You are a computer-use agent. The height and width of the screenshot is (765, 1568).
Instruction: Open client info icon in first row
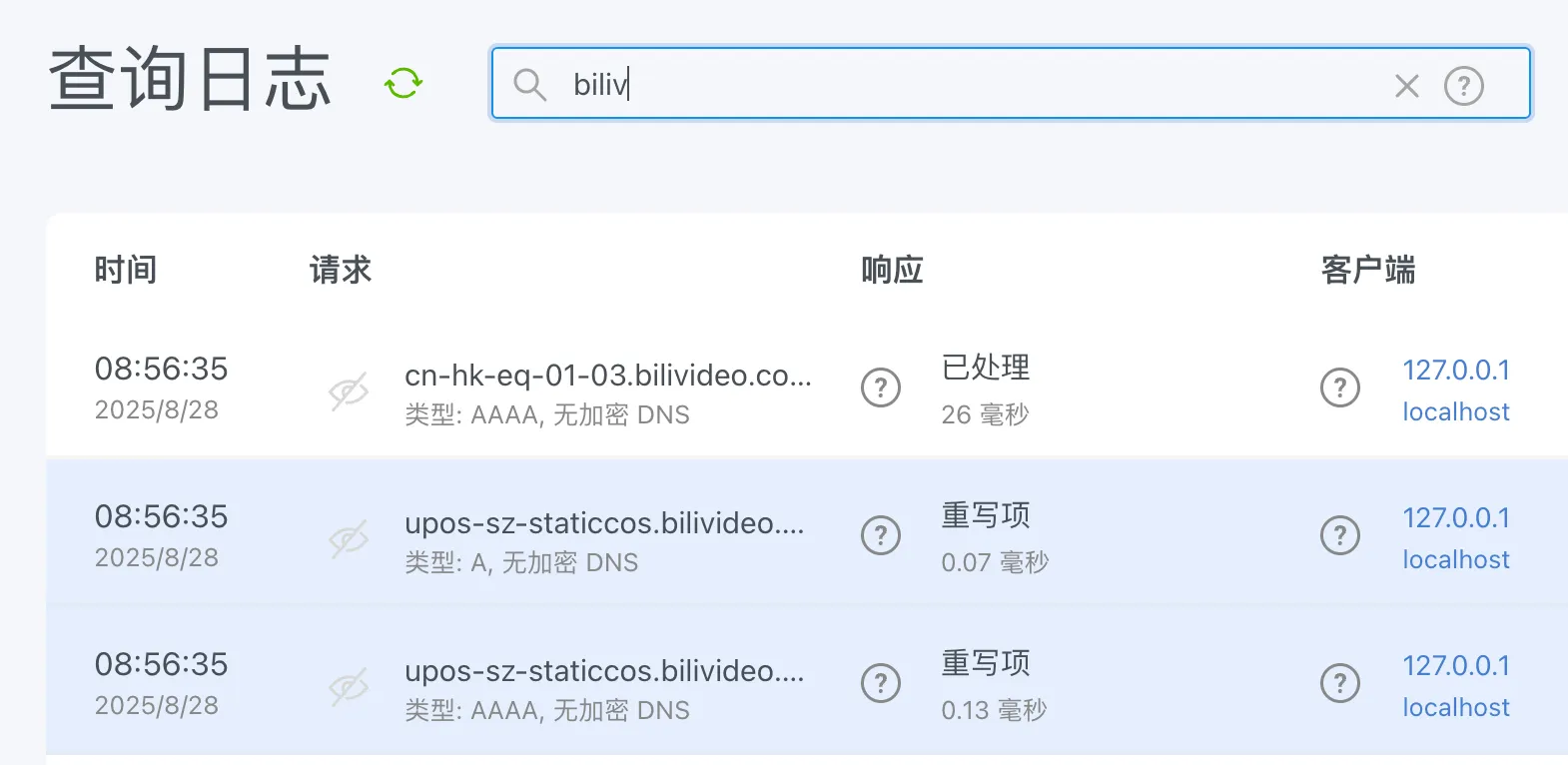(1339, 387)
